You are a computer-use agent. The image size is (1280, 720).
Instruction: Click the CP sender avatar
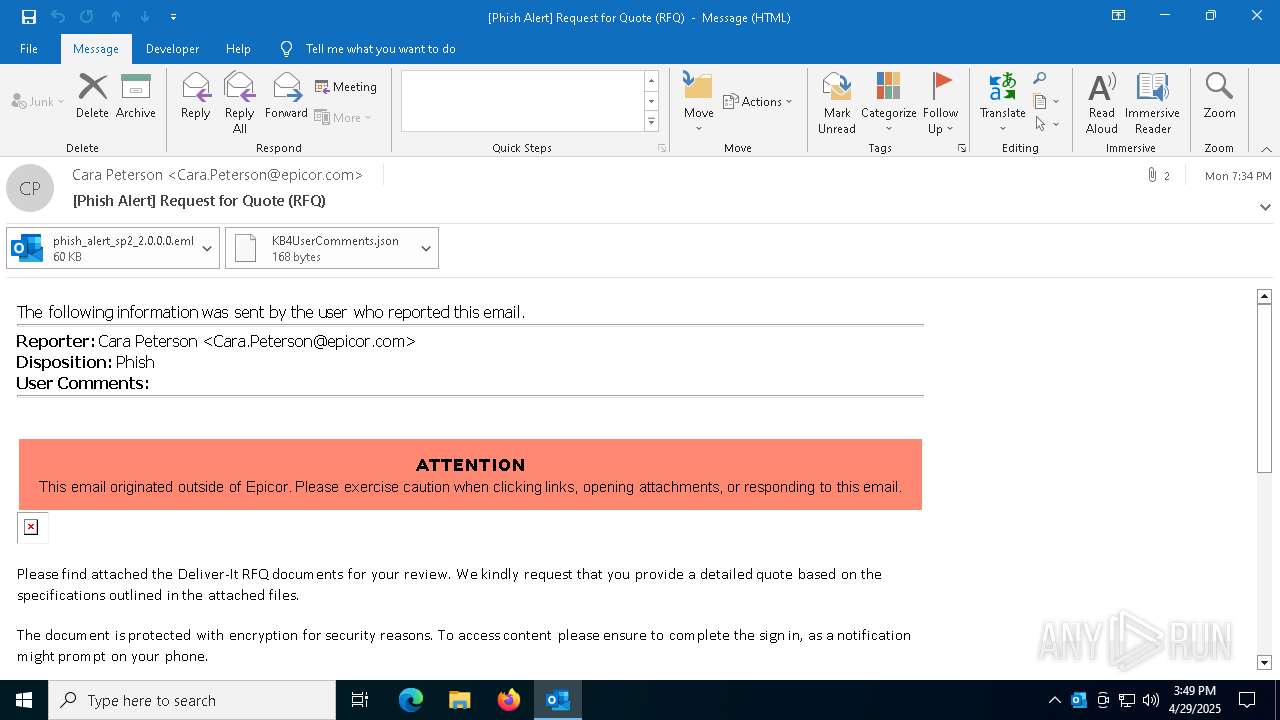point(30,188)
